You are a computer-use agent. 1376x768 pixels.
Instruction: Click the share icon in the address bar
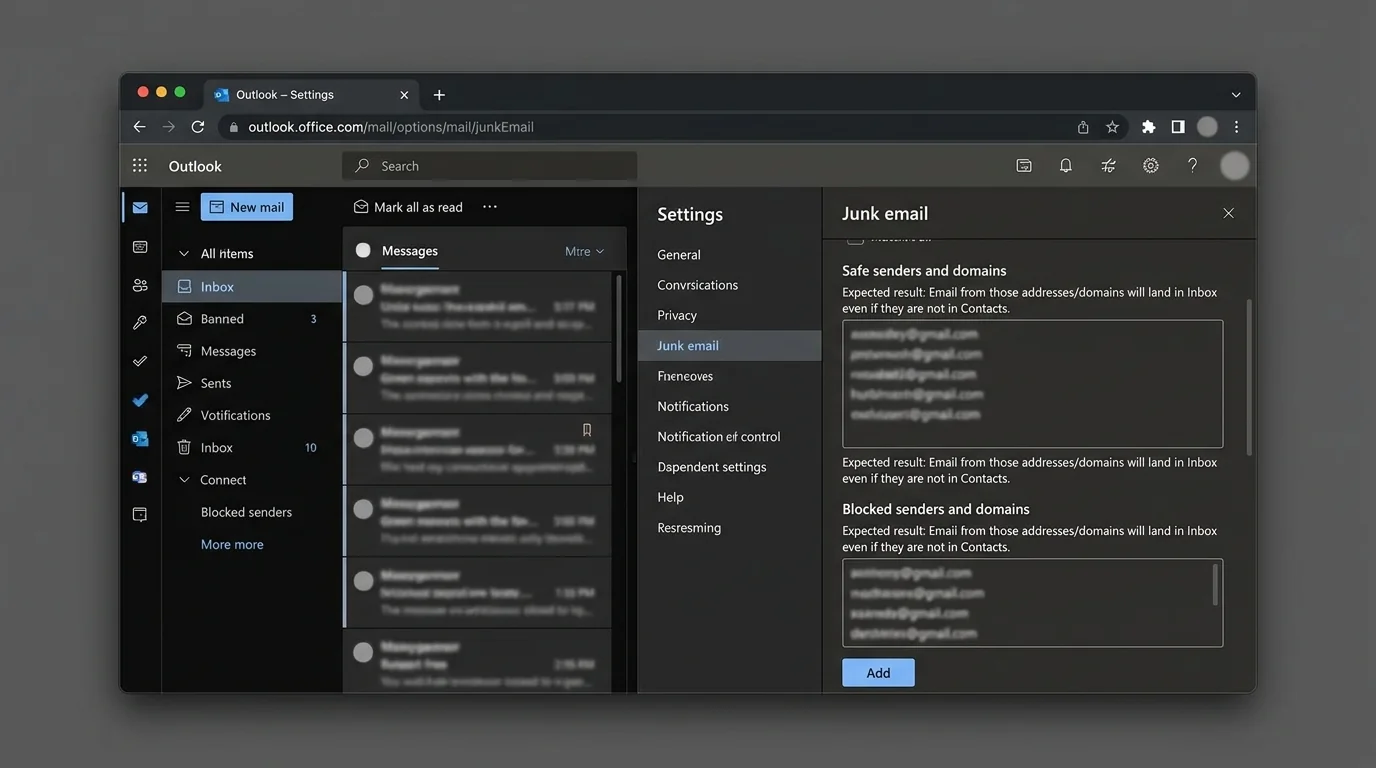coord(1083,127)
